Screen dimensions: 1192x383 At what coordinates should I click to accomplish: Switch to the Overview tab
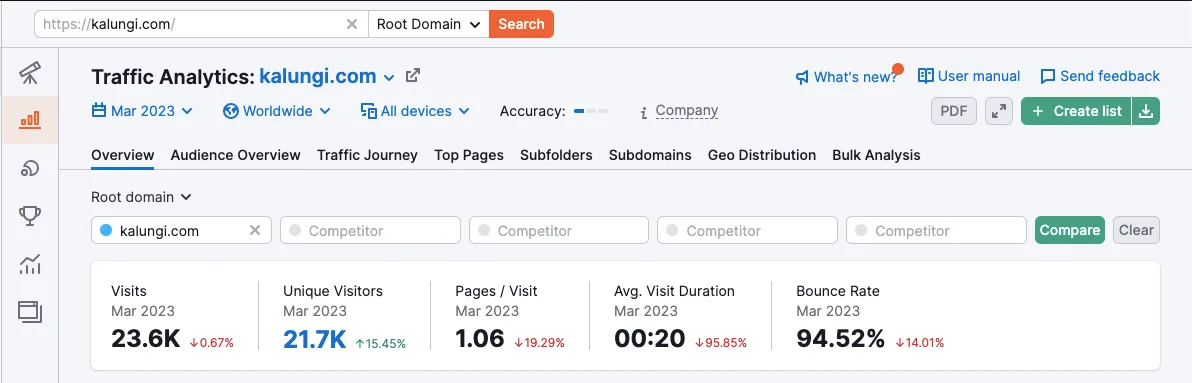[122, 155]
